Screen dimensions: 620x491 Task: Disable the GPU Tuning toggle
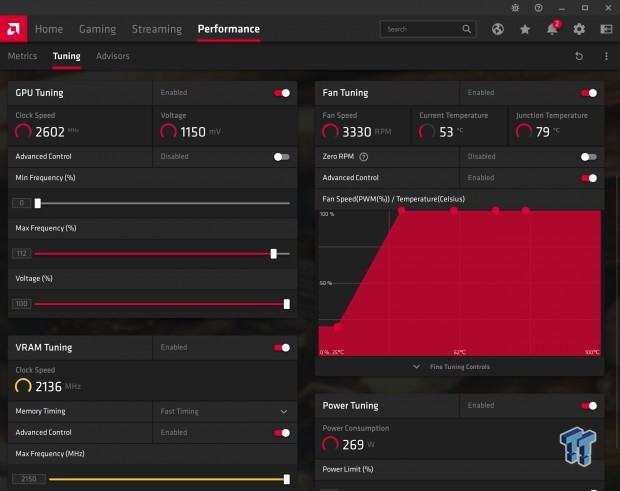click(x=282, y=93)
